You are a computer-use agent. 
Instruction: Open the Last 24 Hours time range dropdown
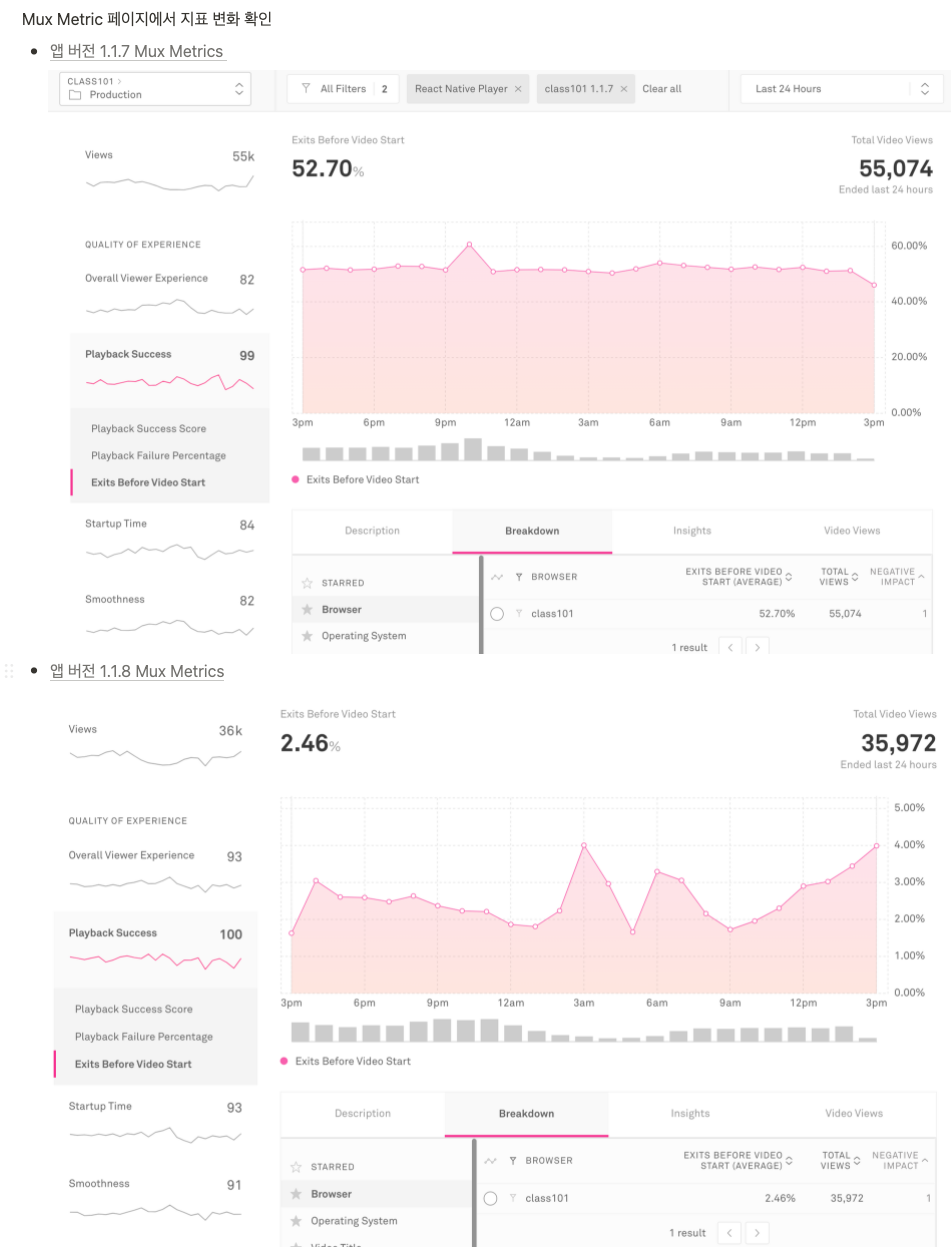(842, 89)
